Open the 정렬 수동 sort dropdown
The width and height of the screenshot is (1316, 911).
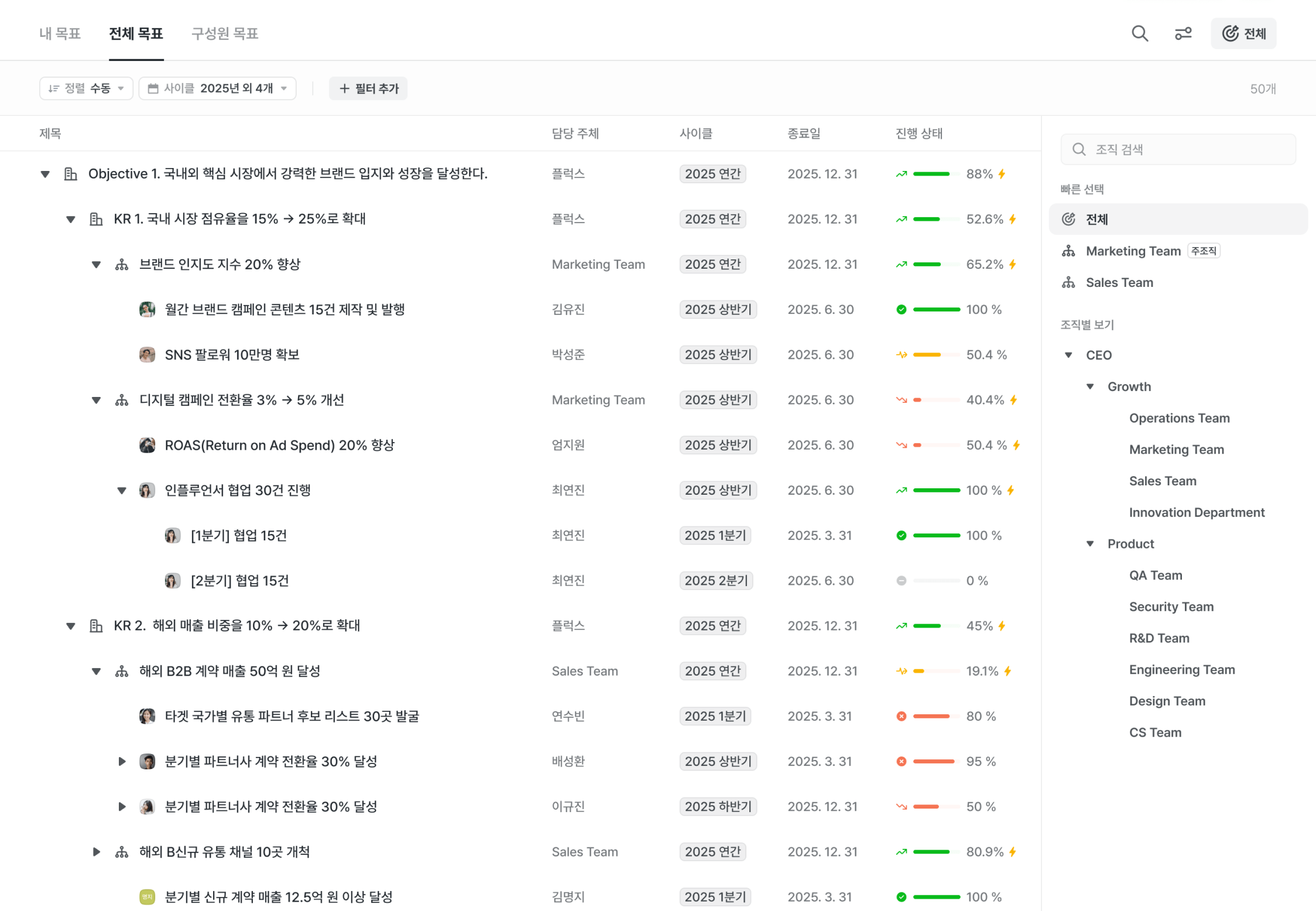point(86,88)
